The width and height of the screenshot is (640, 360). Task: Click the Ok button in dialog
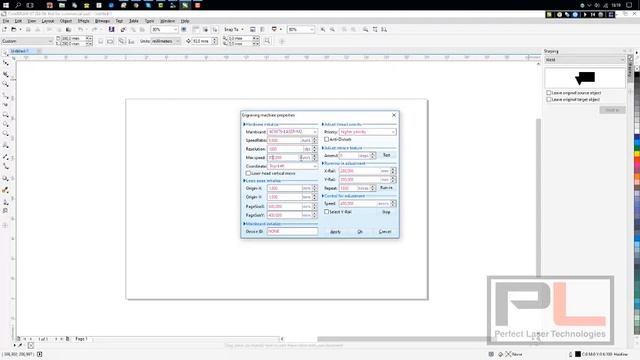pyautogui.click(x=360, y=232)
